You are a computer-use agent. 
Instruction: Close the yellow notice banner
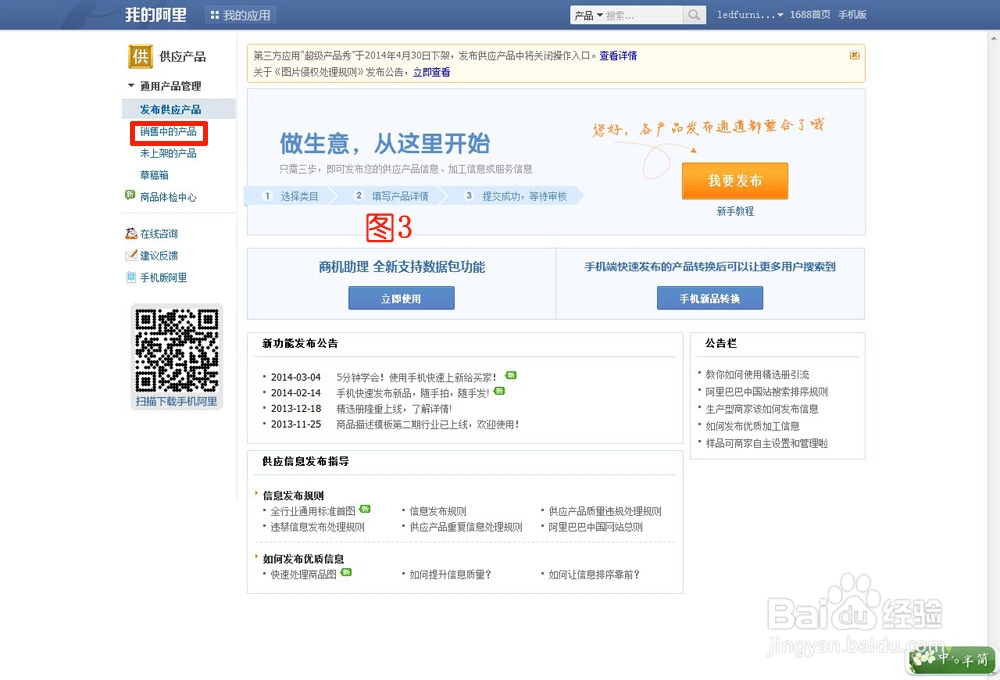point(854,55)
